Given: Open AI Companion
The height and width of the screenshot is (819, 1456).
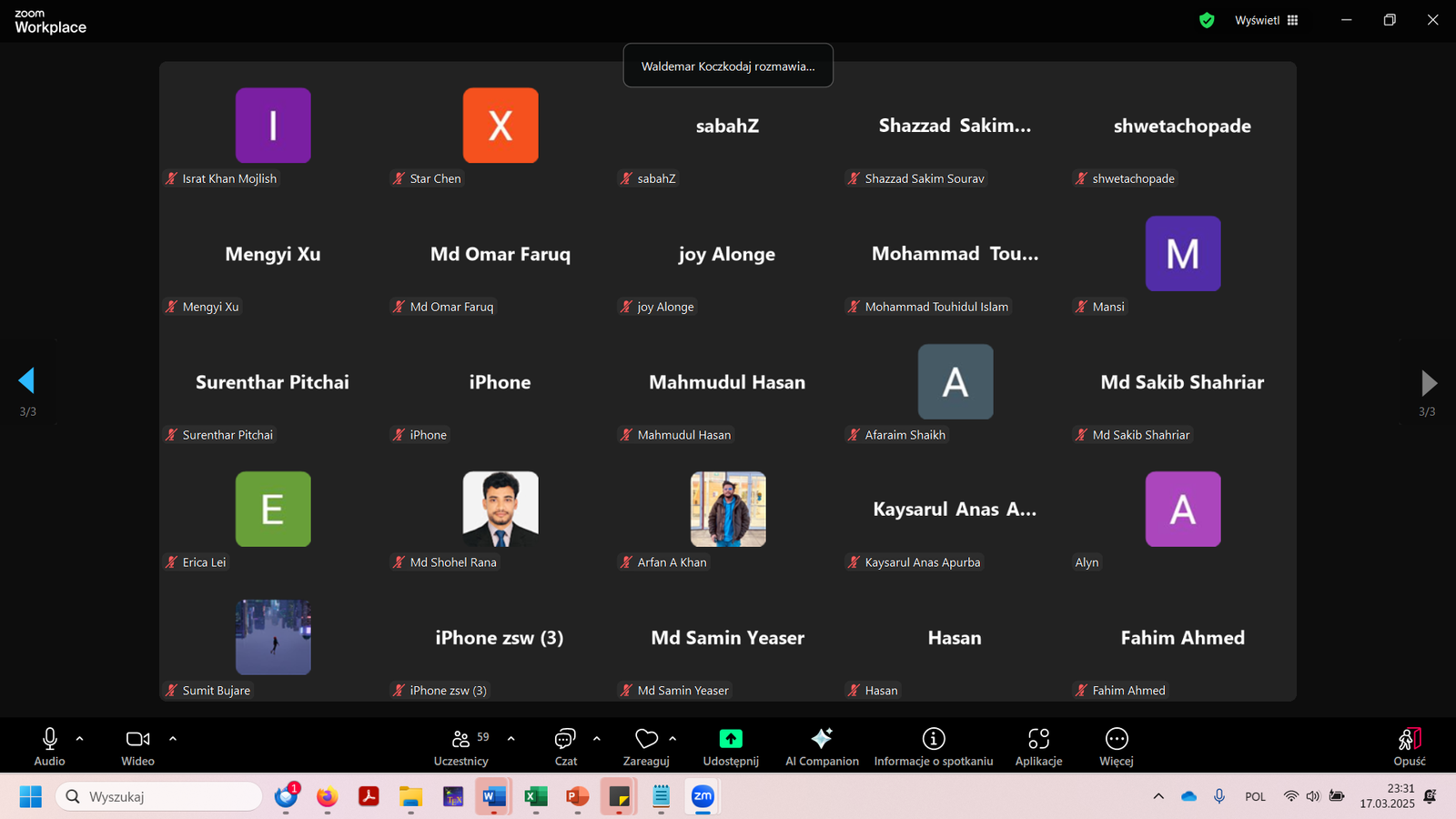Looking at the screenshot, I should (x=822, y=746).
